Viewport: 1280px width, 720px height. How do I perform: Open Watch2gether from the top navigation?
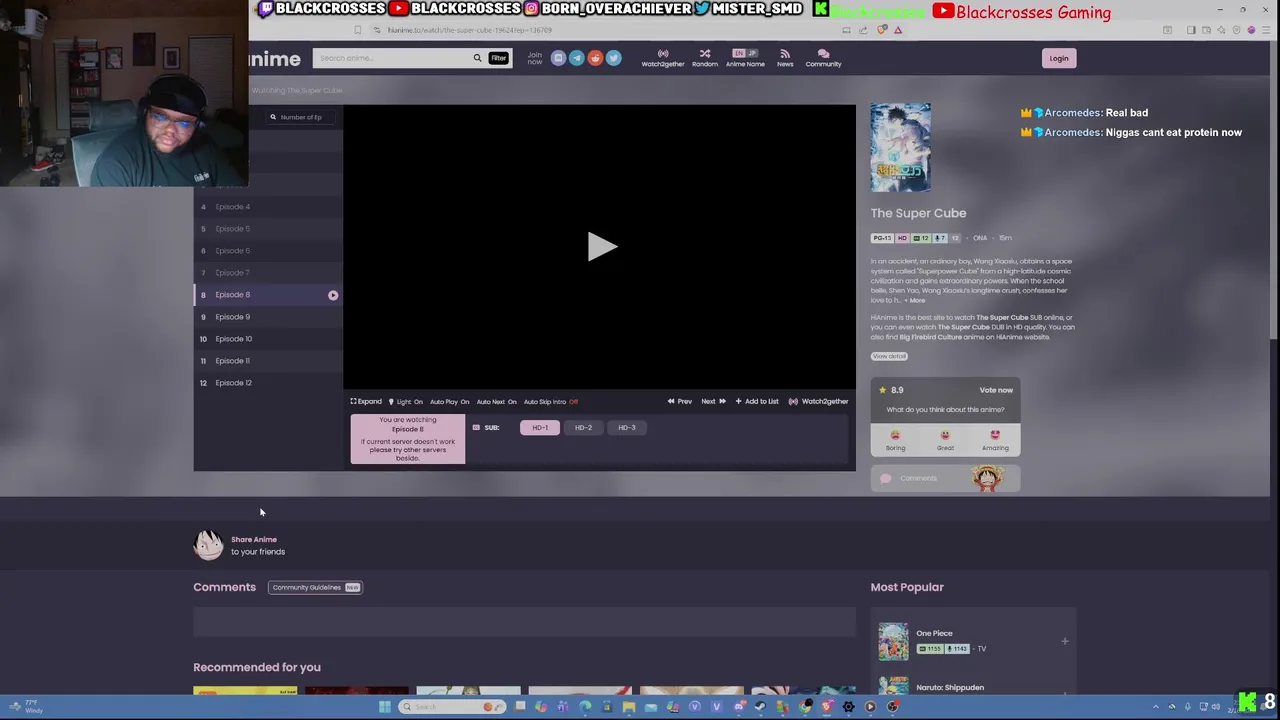click(663, 58)
